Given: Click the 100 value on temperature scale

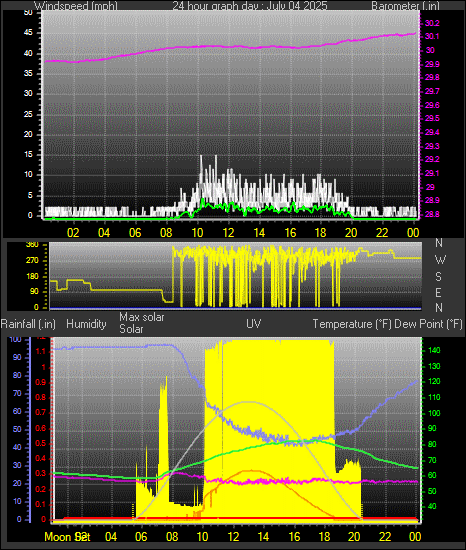Looking at the screenshot, I should click(434, 413).
